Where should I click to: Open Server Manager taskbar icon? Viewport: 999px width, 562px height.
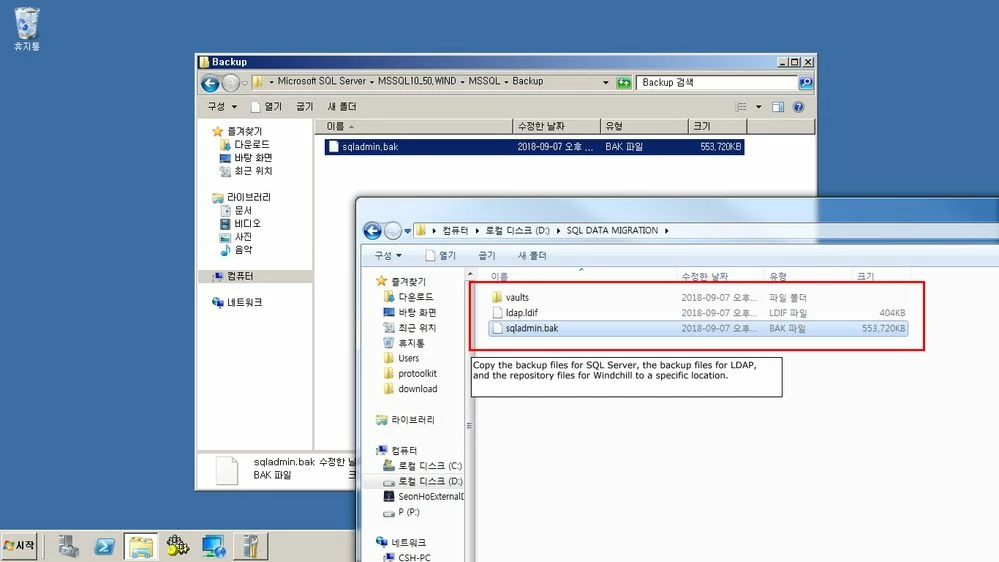click(68, 546)
